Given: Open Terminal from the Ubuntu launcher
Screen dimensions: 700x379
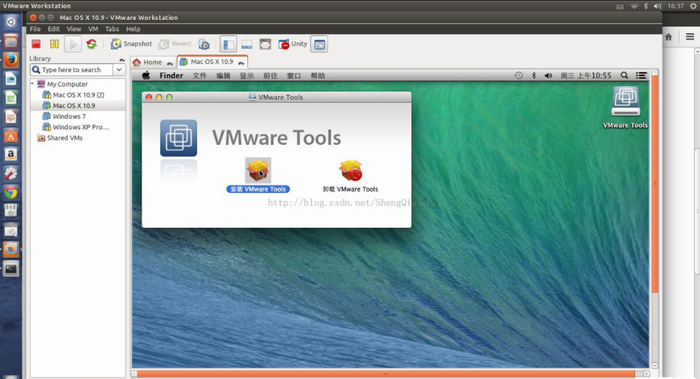Looking at the screenshot, I should click(11, 268).
